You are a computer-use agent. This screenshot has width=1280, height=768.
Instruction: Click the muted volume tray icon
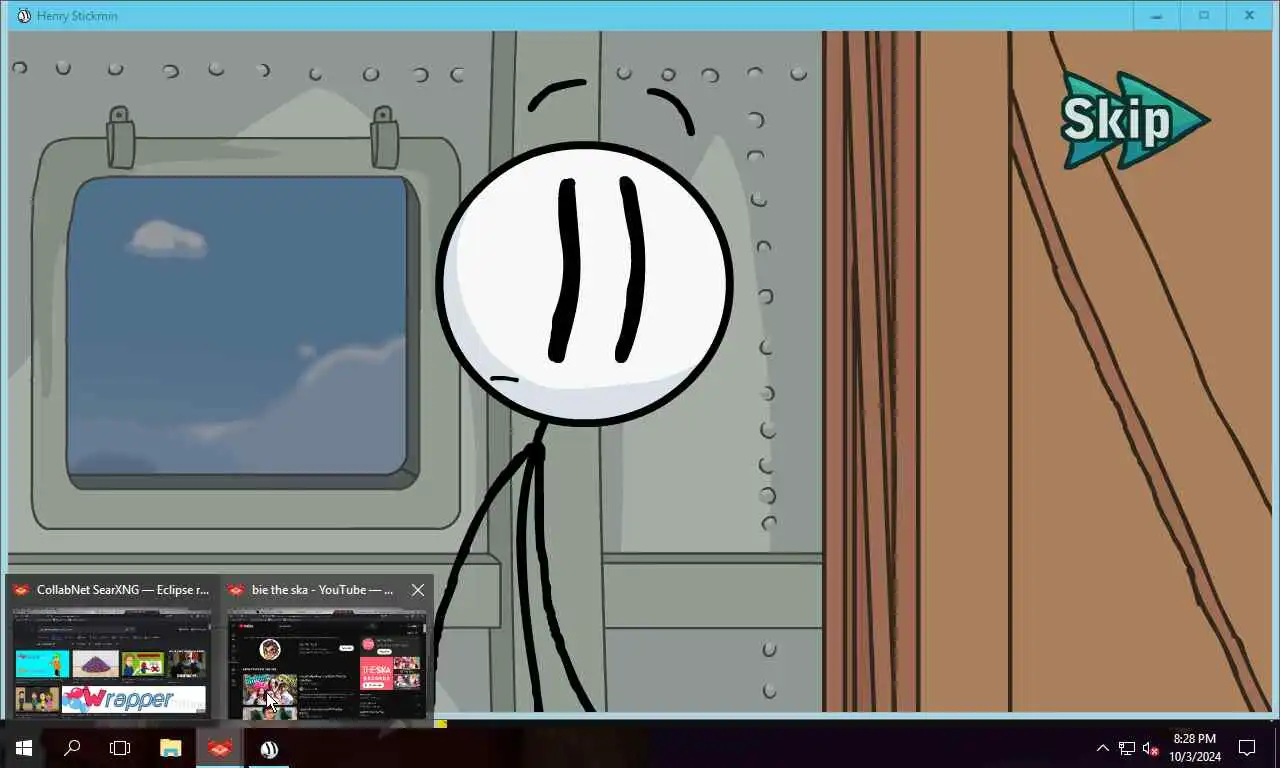coord(1151,748)
